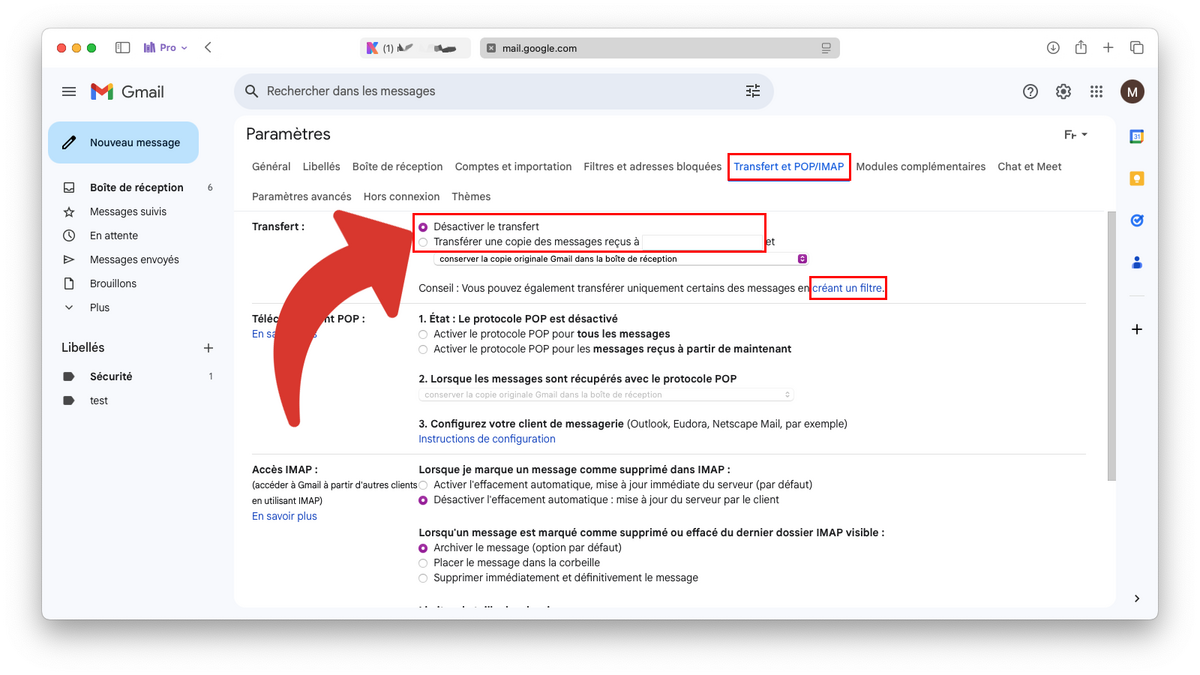Open Transfert et POP/IMAP tab

click(789, 167)
